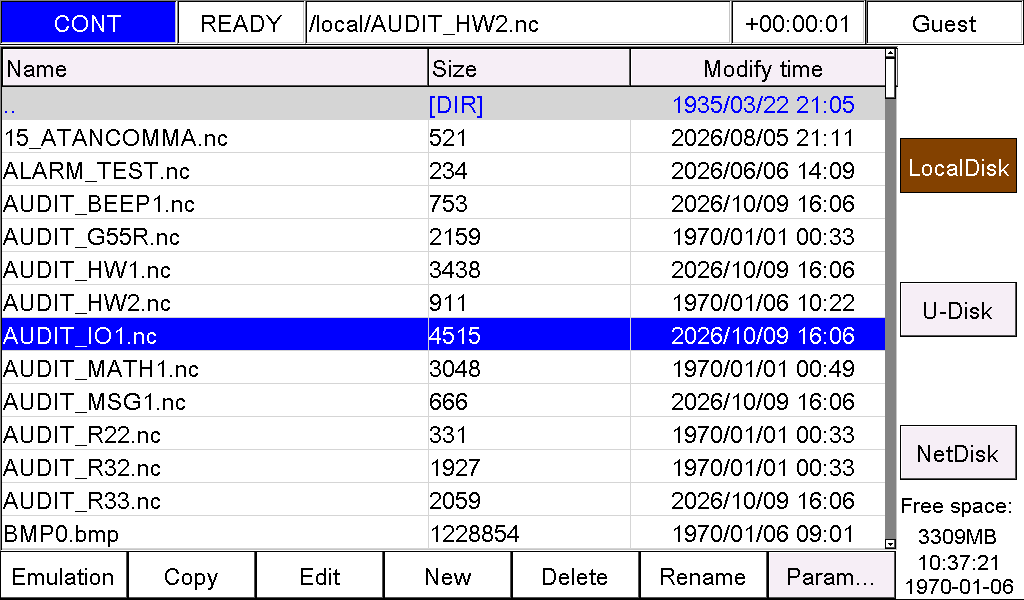1024x600 pixels.
Task: Create a New file
Action: (447, 576)
